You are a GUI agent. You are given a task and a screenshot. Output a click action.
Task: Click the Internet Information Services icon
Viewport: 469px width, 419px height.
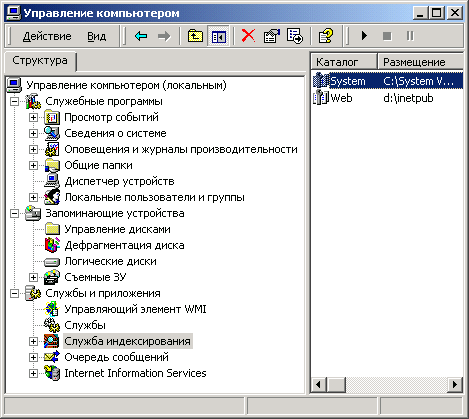pos(52,373)
